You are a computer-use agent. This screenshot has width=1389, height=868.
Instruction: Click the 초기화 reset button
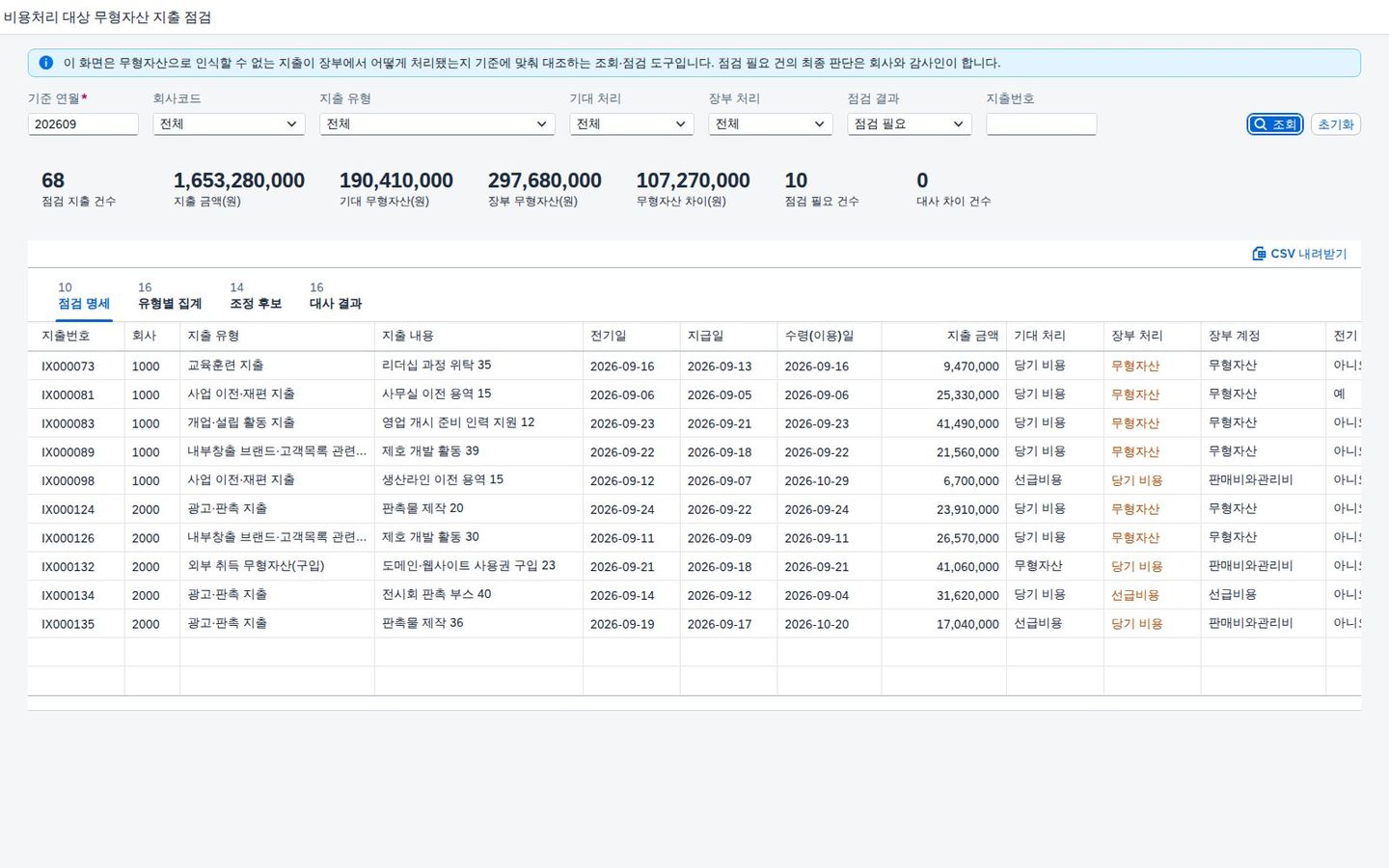(1336, 124)
